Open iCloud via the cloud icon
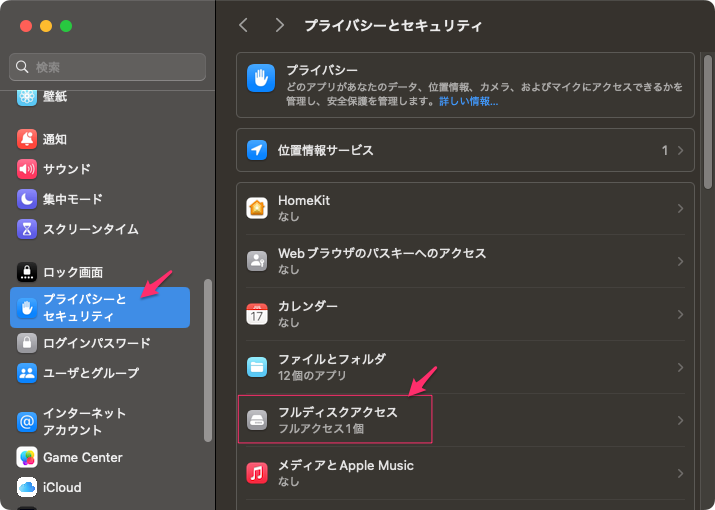Viewport: 715px width, 510px height. click(x=27, y=487)
